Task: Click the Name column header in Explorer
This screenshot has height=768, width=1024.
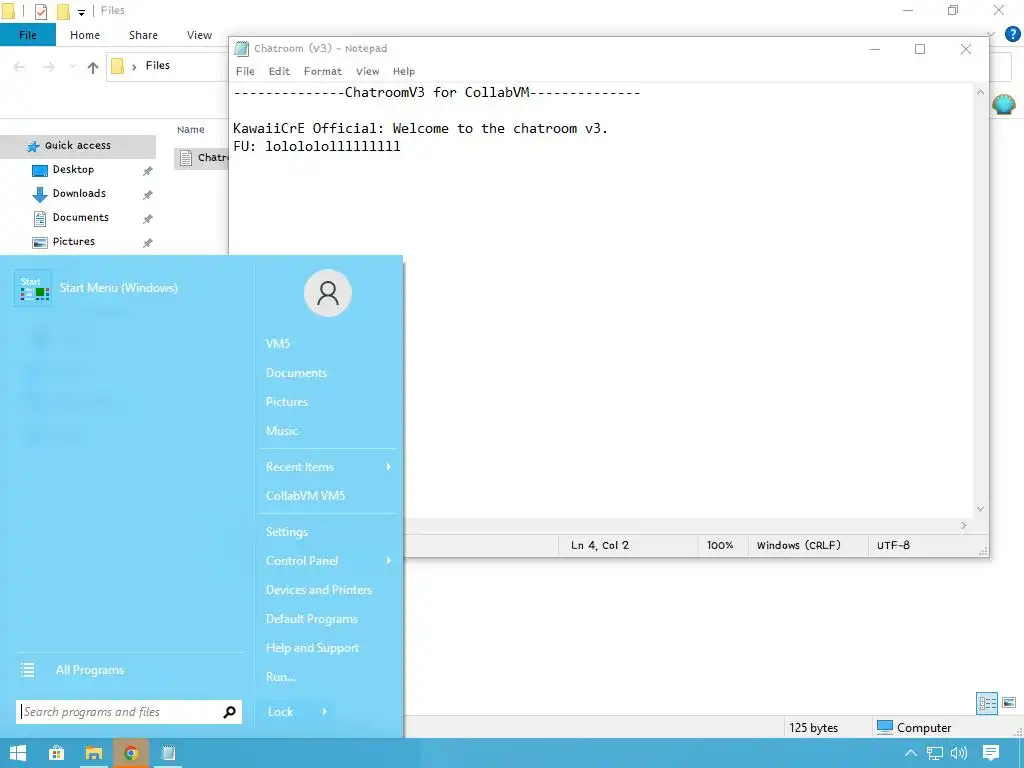Action: point(191,129)
